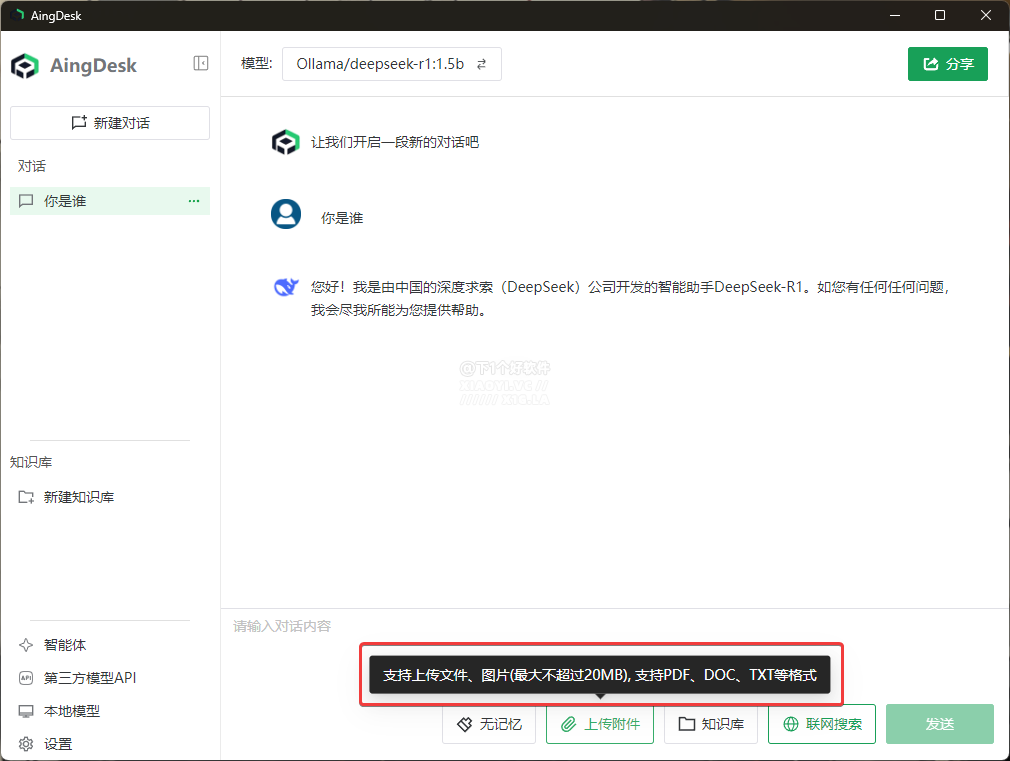Open the 知识库 selector in input bar
Image resolution: width=1010 pixels, height=761 pixels.
tap(711, 724)
